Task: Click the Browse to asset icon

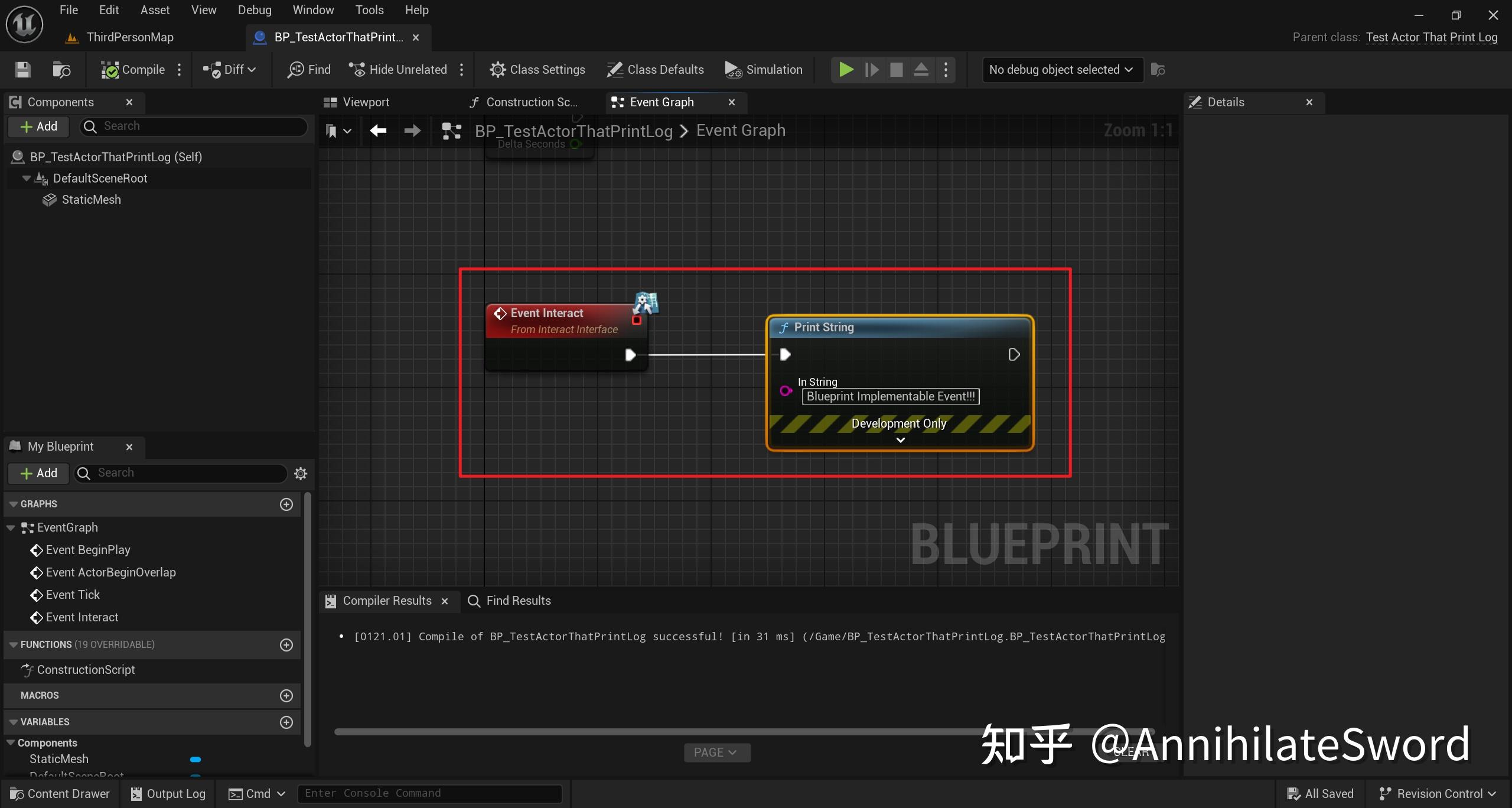Action: (61, 70)
